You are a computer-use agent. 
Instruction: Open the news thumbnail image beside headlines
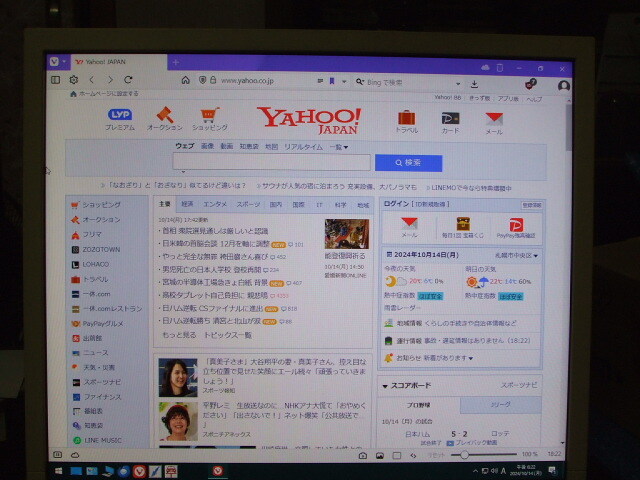(347, 234)
